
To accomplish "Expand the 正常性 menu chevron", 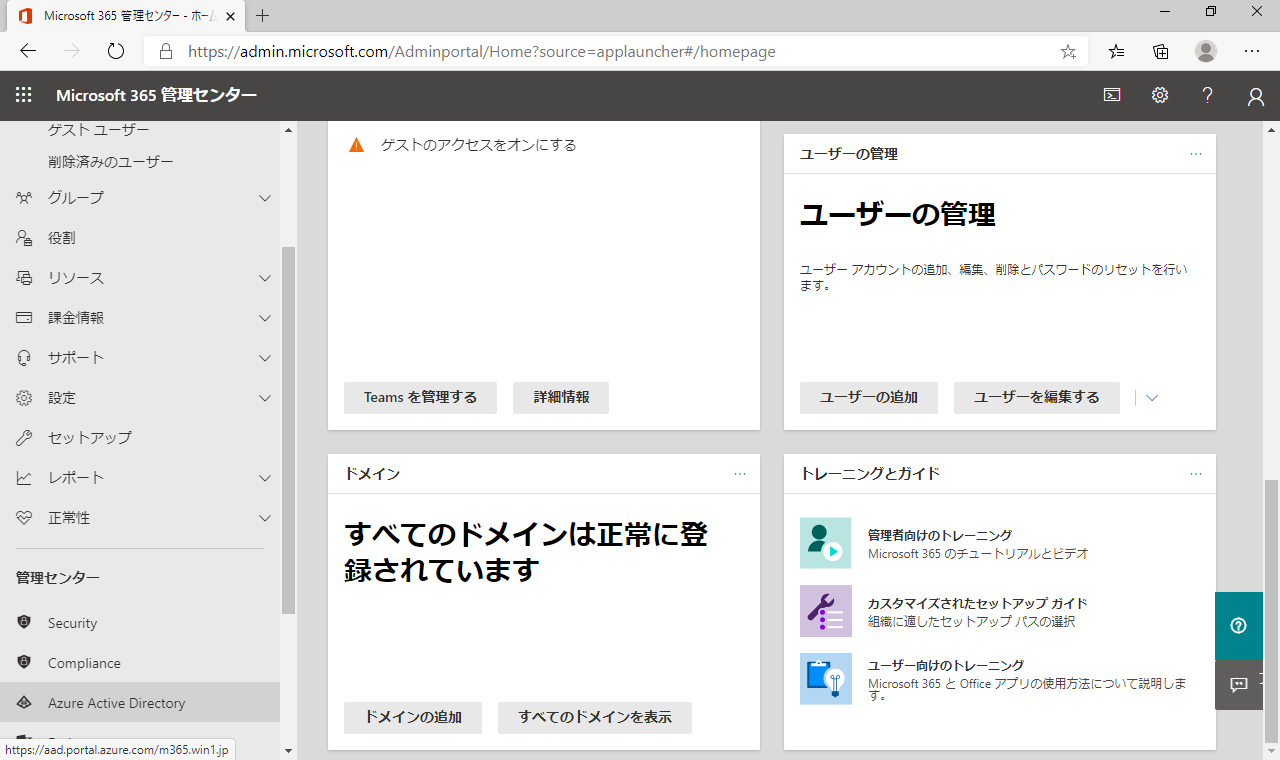I will pos(265,518).
